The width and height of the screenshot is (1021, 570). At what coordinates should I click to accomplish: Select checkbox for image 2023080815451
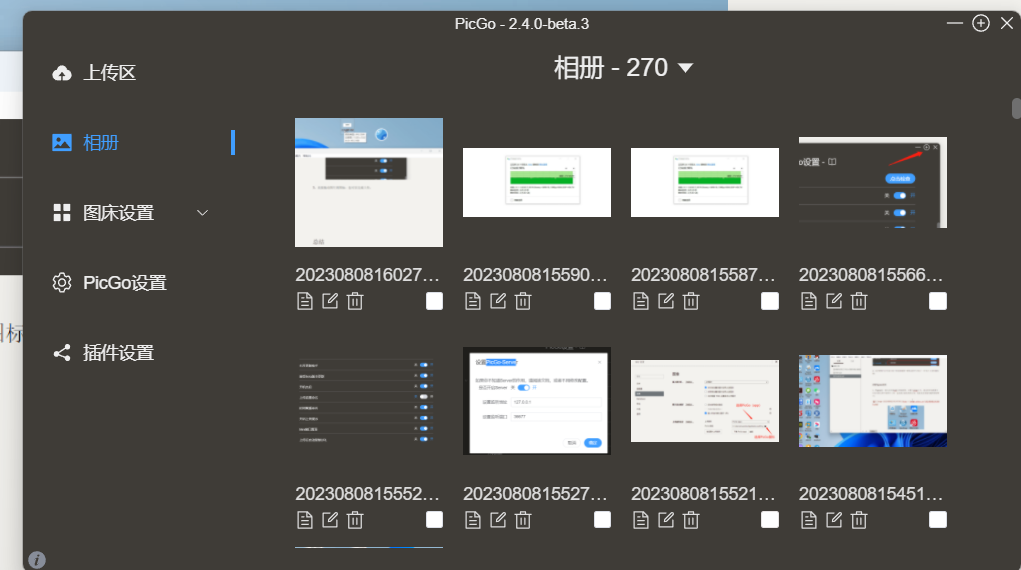coord(938,520)
